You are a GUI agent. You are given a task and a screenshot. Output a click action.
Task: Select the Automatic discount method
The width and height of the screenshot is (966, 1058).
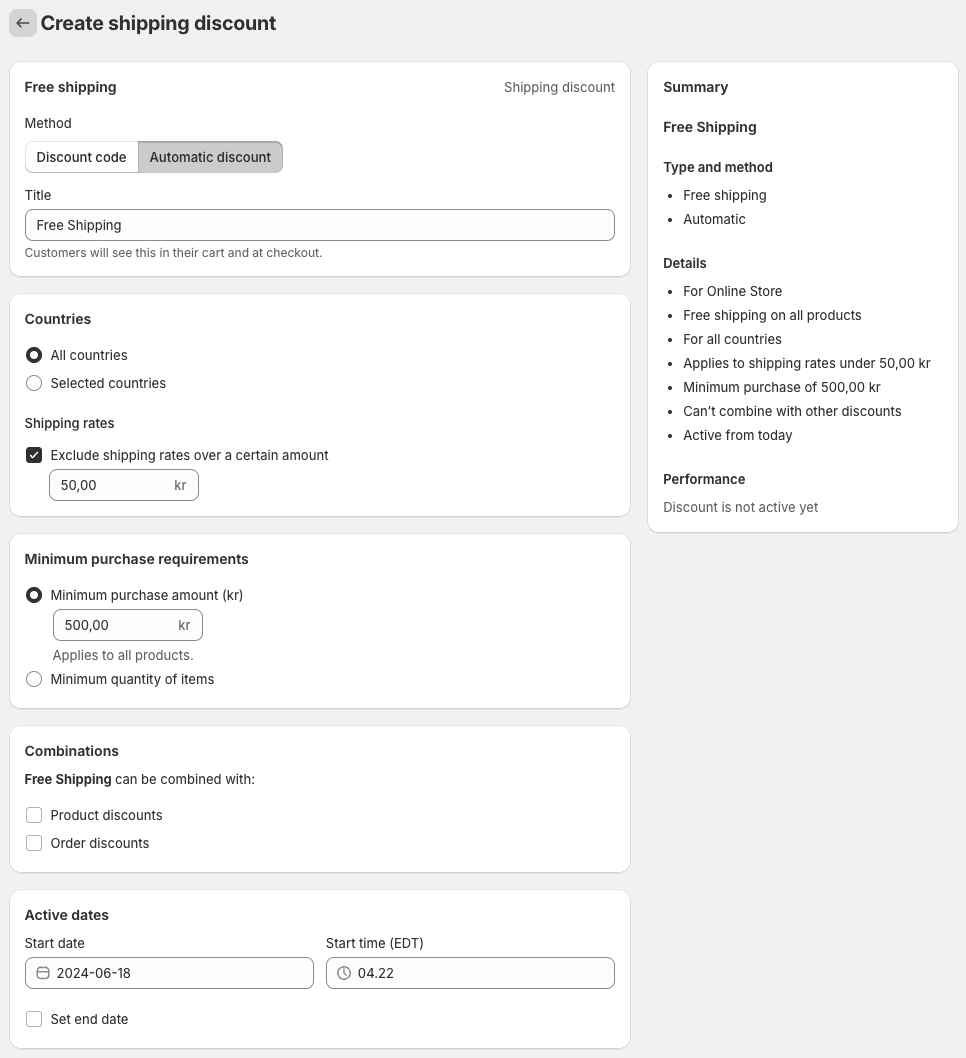click(x=210, y=157)
